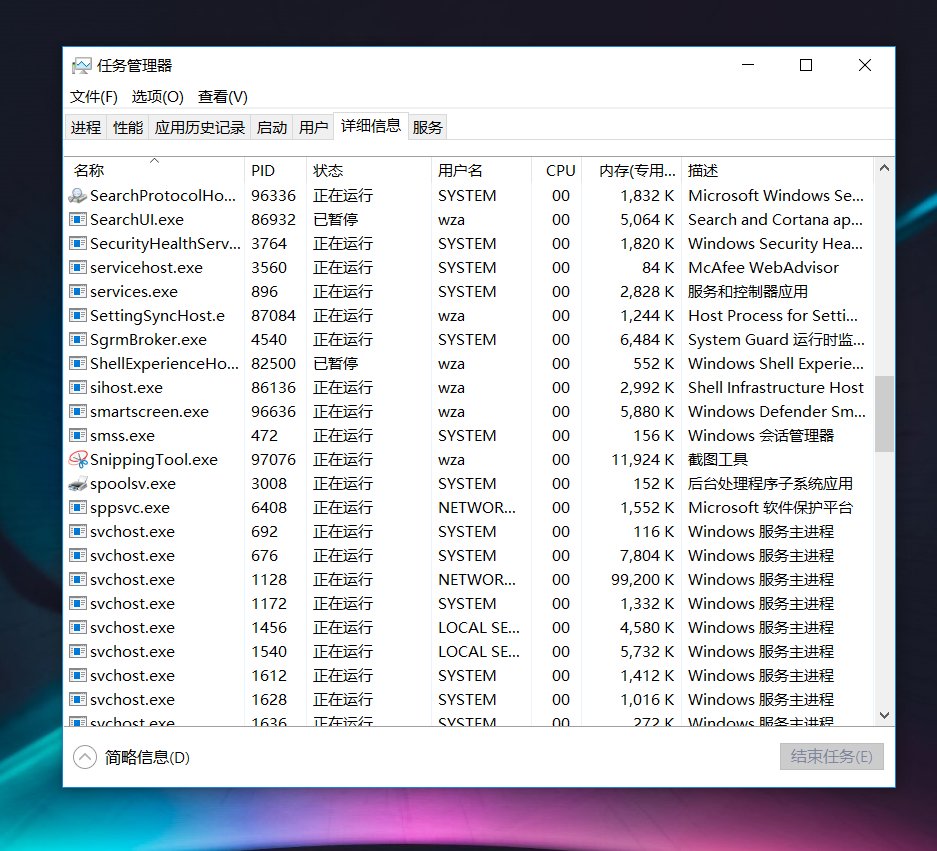Image resolution: width=937 pixels, height=851 pixels.
Task: Click the SearchProtocolHost process icon
Action: click(78, 195)
